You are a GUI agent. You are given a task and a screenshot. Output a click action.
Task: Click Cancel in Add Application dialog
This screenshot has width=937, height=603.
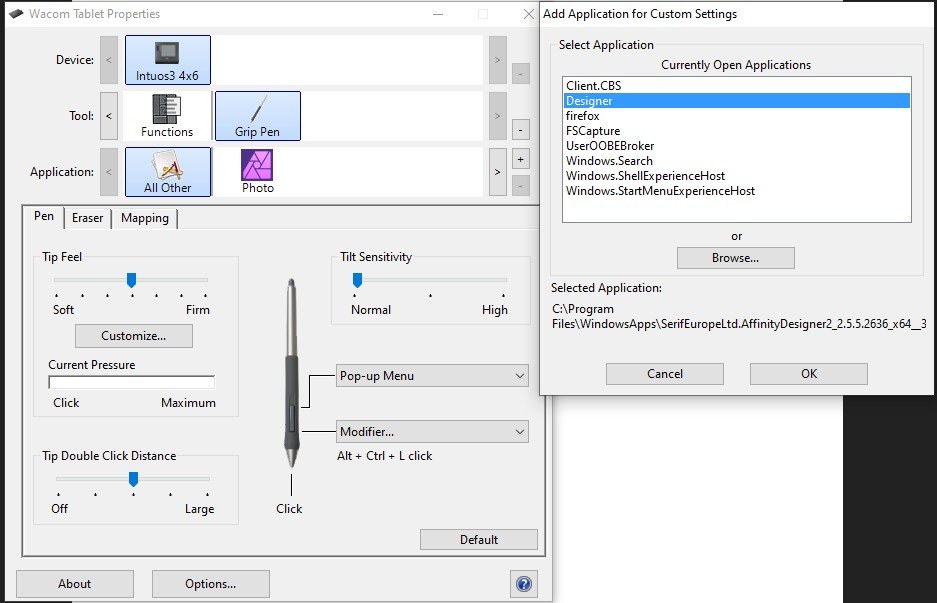click(x=665, y=374)
